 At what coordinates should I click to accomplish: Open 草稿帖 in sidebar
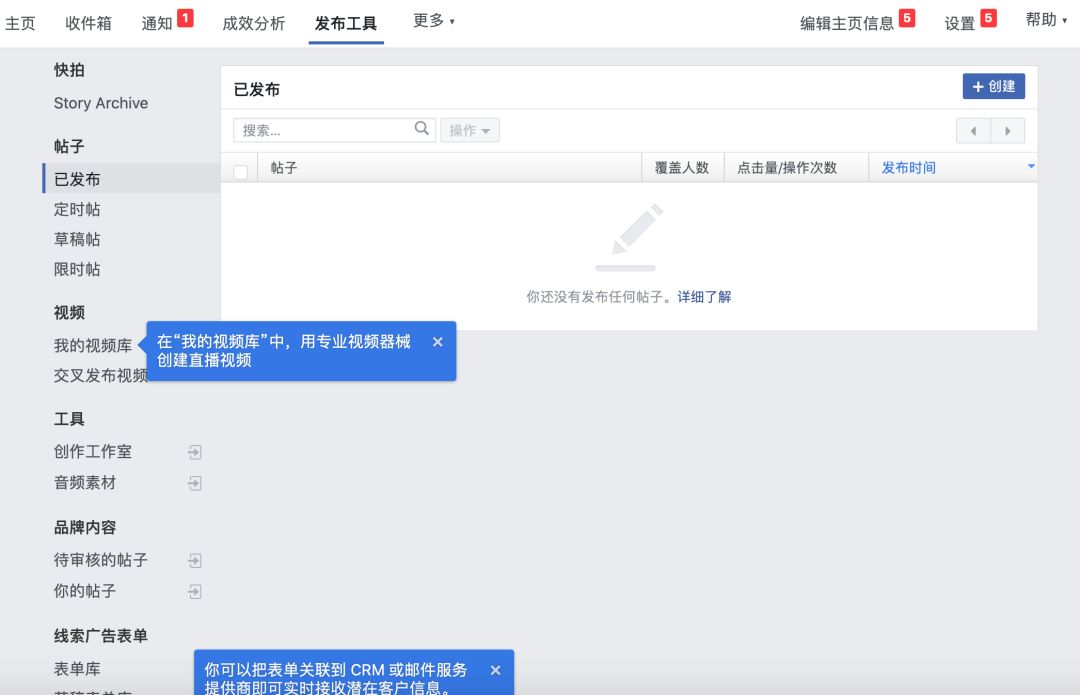77,239
